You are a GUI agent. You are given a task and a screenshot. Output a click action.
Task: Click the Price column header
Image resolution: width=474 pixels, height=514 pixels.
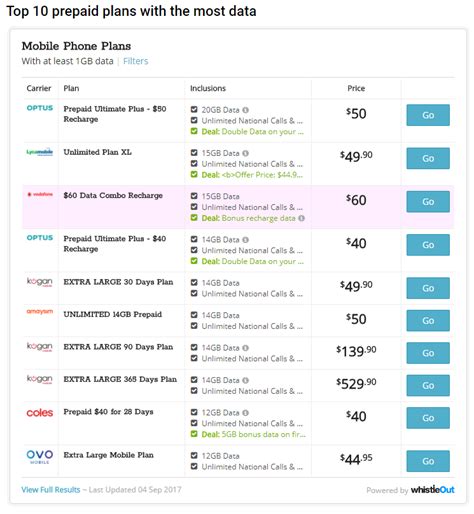356,88
